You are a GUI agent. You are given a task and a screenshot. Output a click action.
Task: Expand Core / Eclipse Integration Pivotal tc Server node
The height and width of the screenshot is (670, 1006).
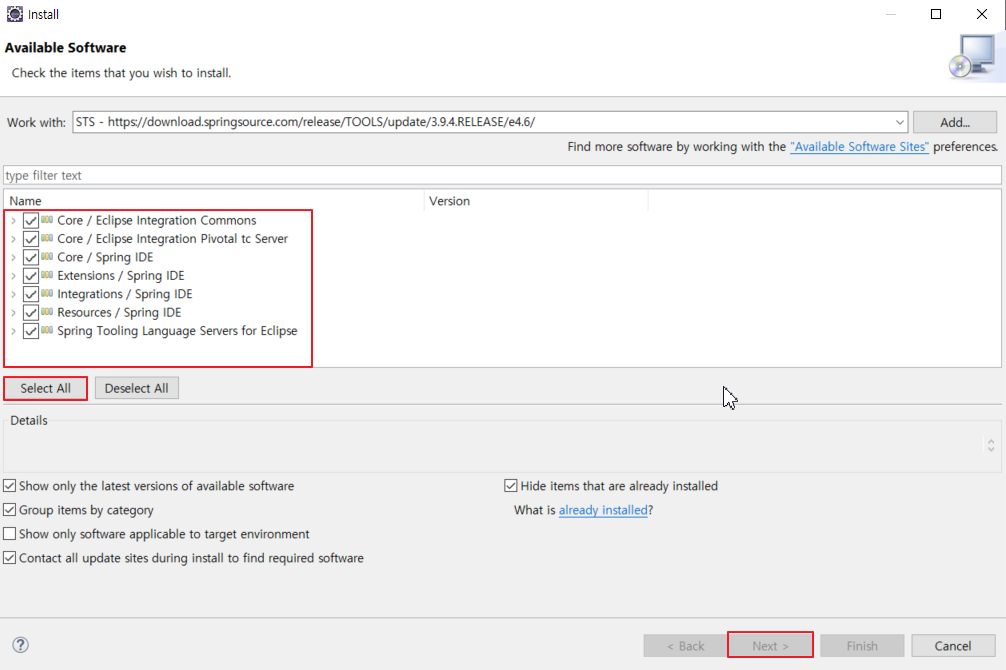point(13,239)
